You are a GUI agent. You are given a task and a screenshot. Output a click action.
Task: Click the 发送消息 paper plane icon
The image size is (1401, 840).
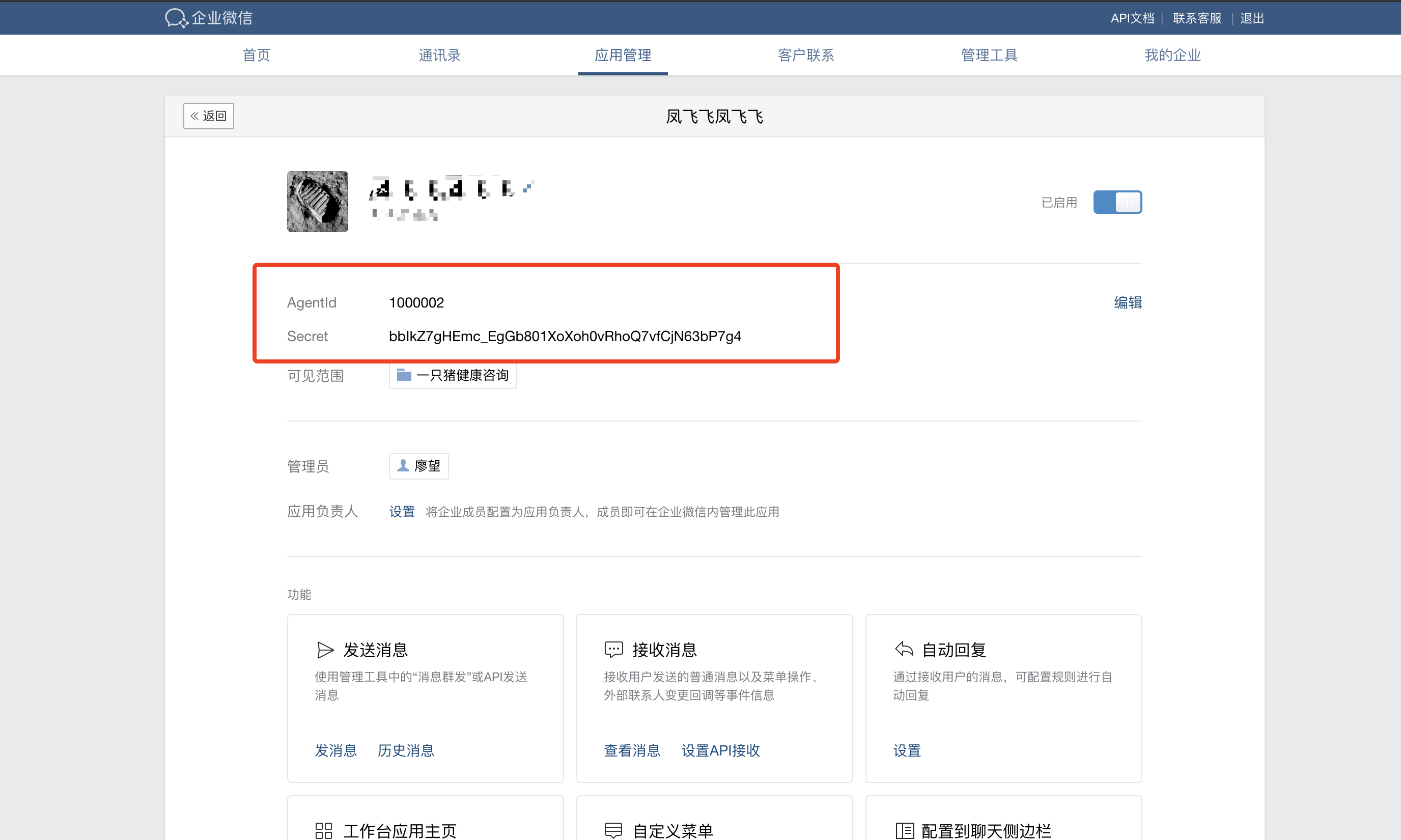point(325,650)
